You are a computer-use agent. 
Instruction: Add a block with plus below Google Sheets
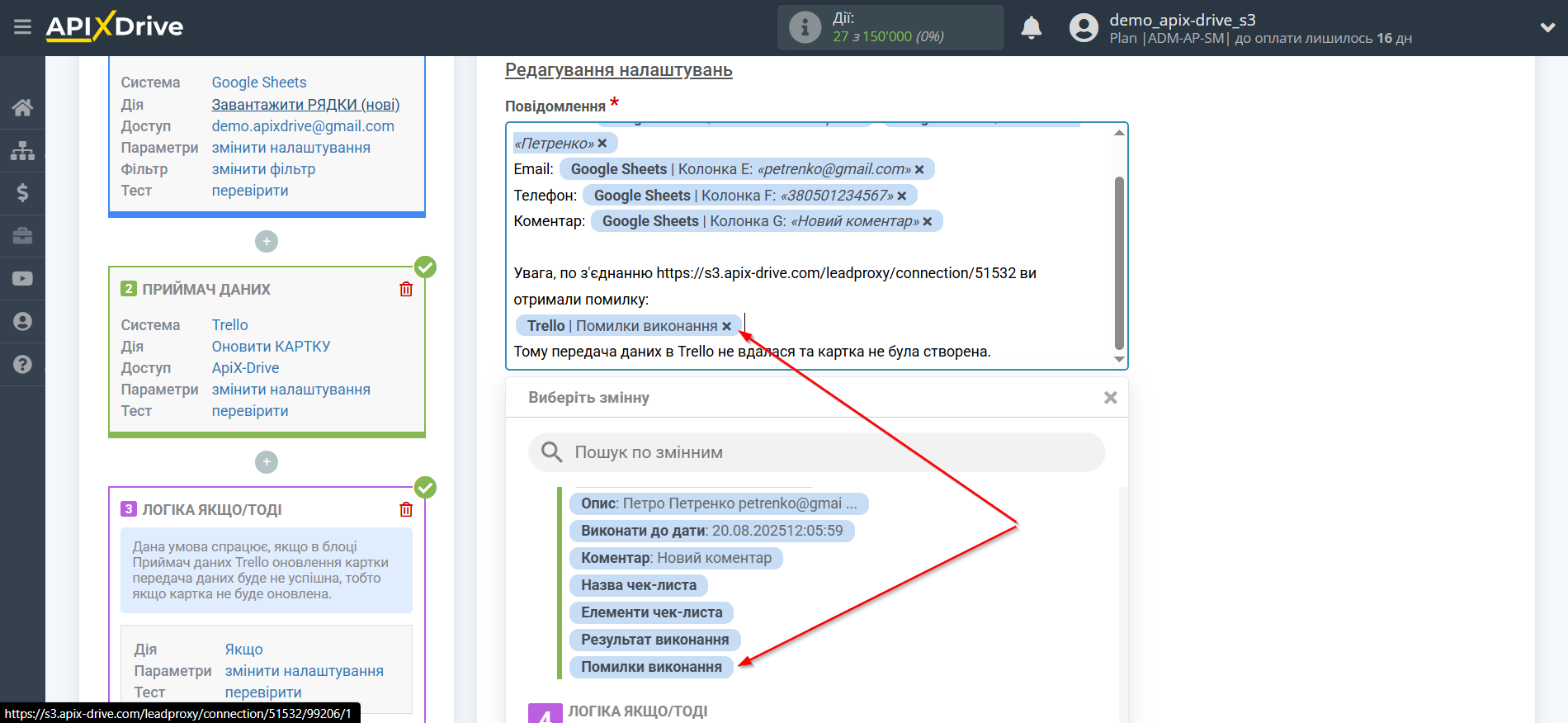click(267, 242)
